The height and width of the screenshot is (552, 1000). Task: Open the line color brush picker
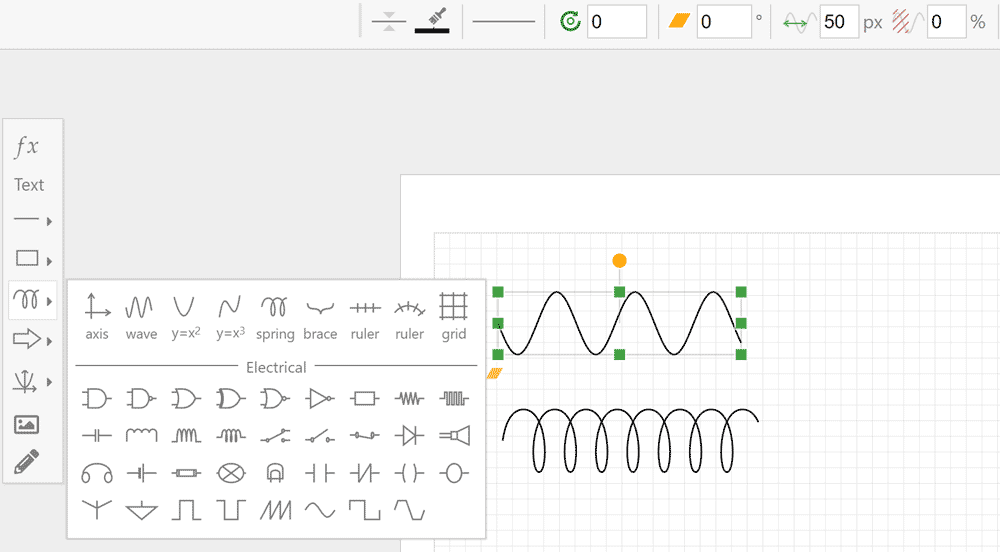[432, 21]
